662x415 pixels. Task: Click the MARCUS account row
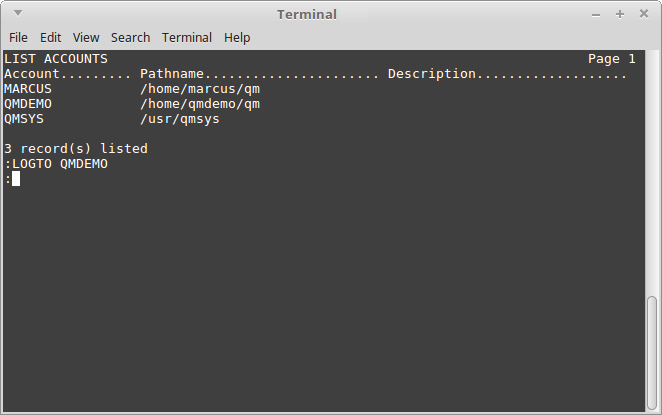click(x=132, y=89)
